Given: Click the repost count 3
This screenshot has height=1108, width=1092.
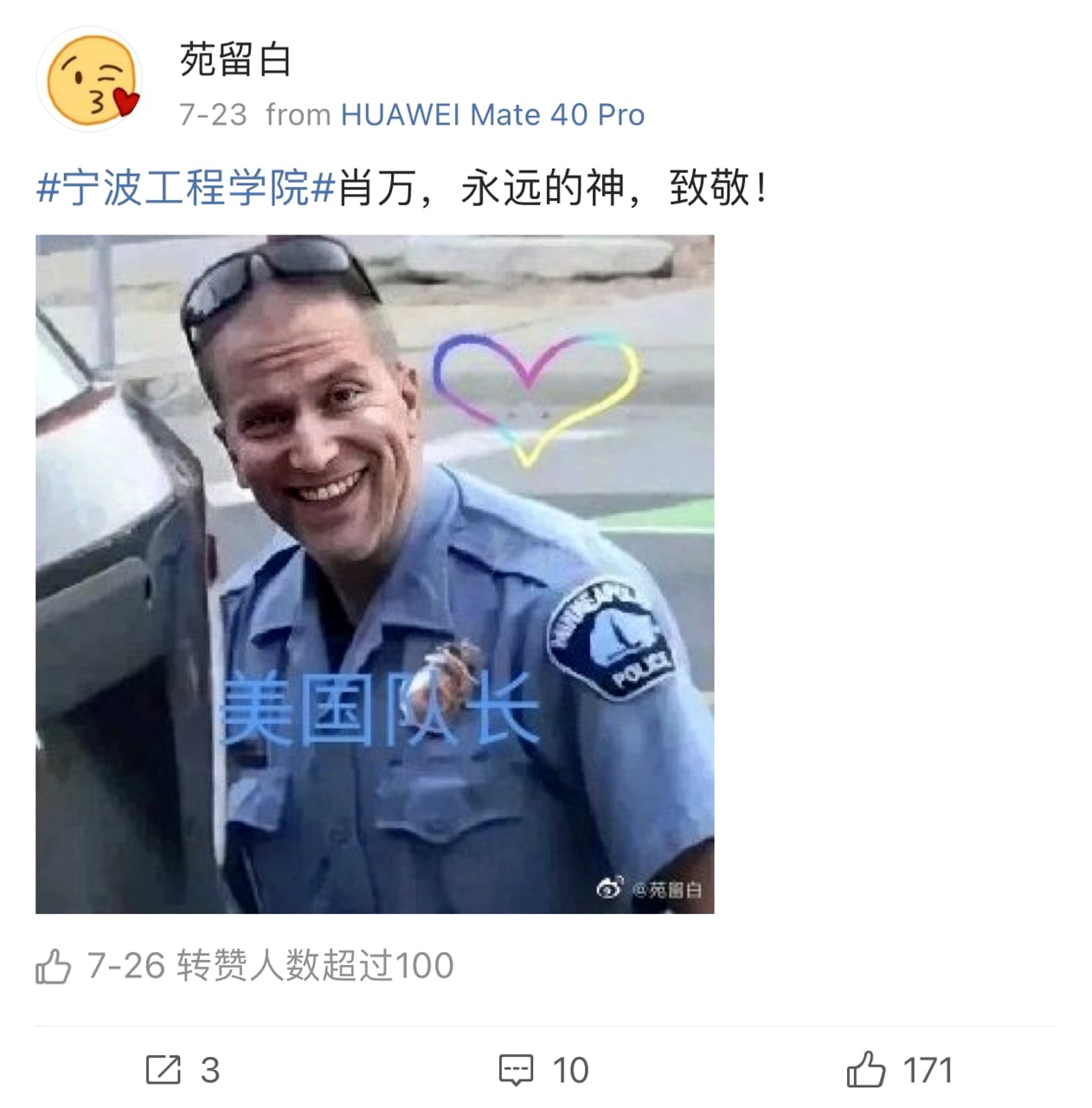Looking at the screenshot, I should tap(210, 1071).
